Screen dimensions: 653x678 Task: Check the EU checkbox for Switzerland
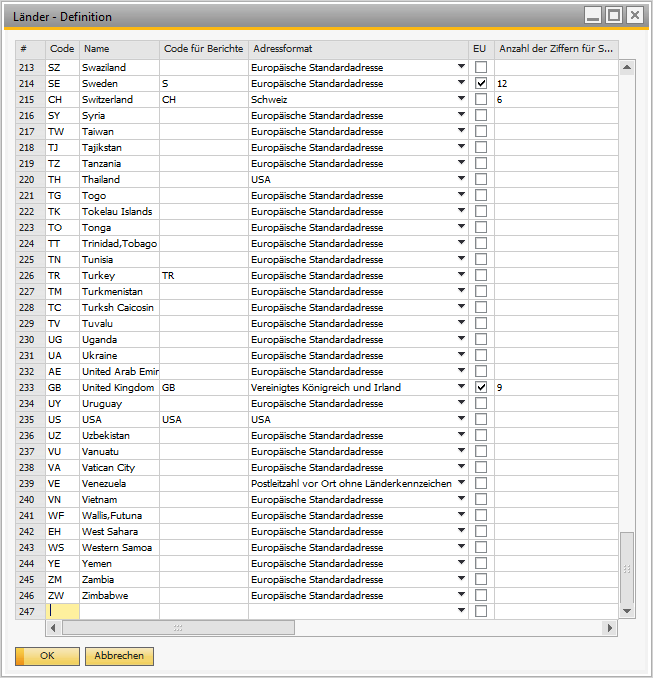(481, 99)
